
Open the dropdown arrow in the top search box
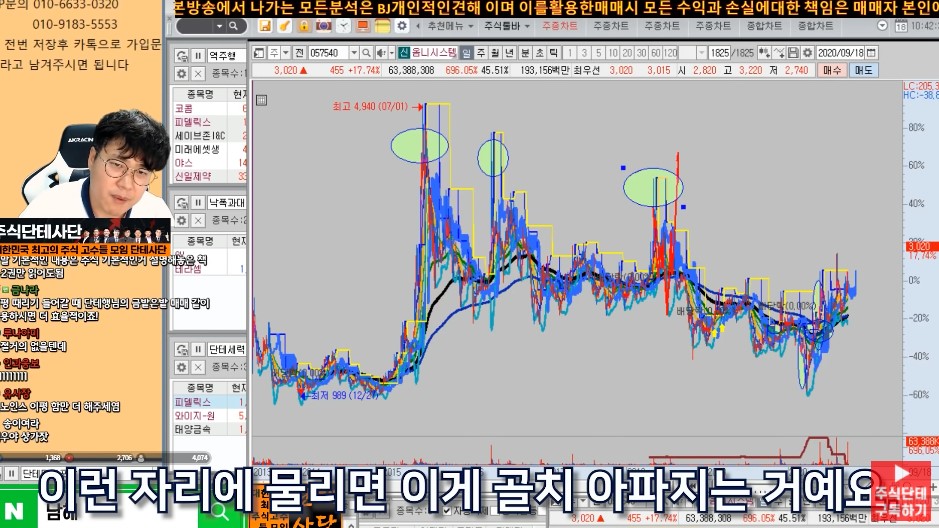pyautogui.click(x=220, y=26)
